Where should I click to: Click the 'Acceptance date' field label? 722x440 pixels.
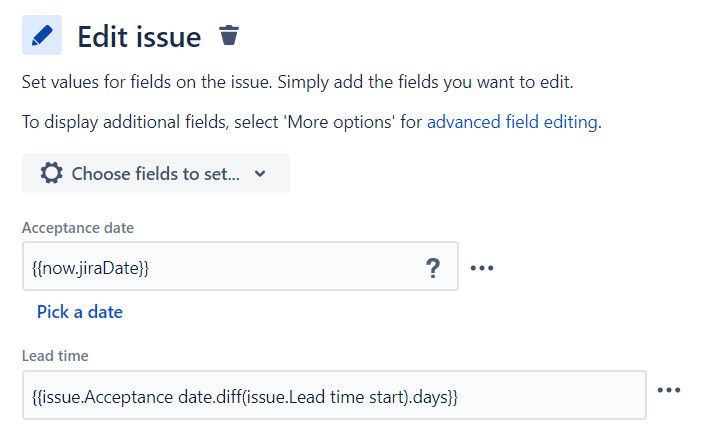[78, 228]
